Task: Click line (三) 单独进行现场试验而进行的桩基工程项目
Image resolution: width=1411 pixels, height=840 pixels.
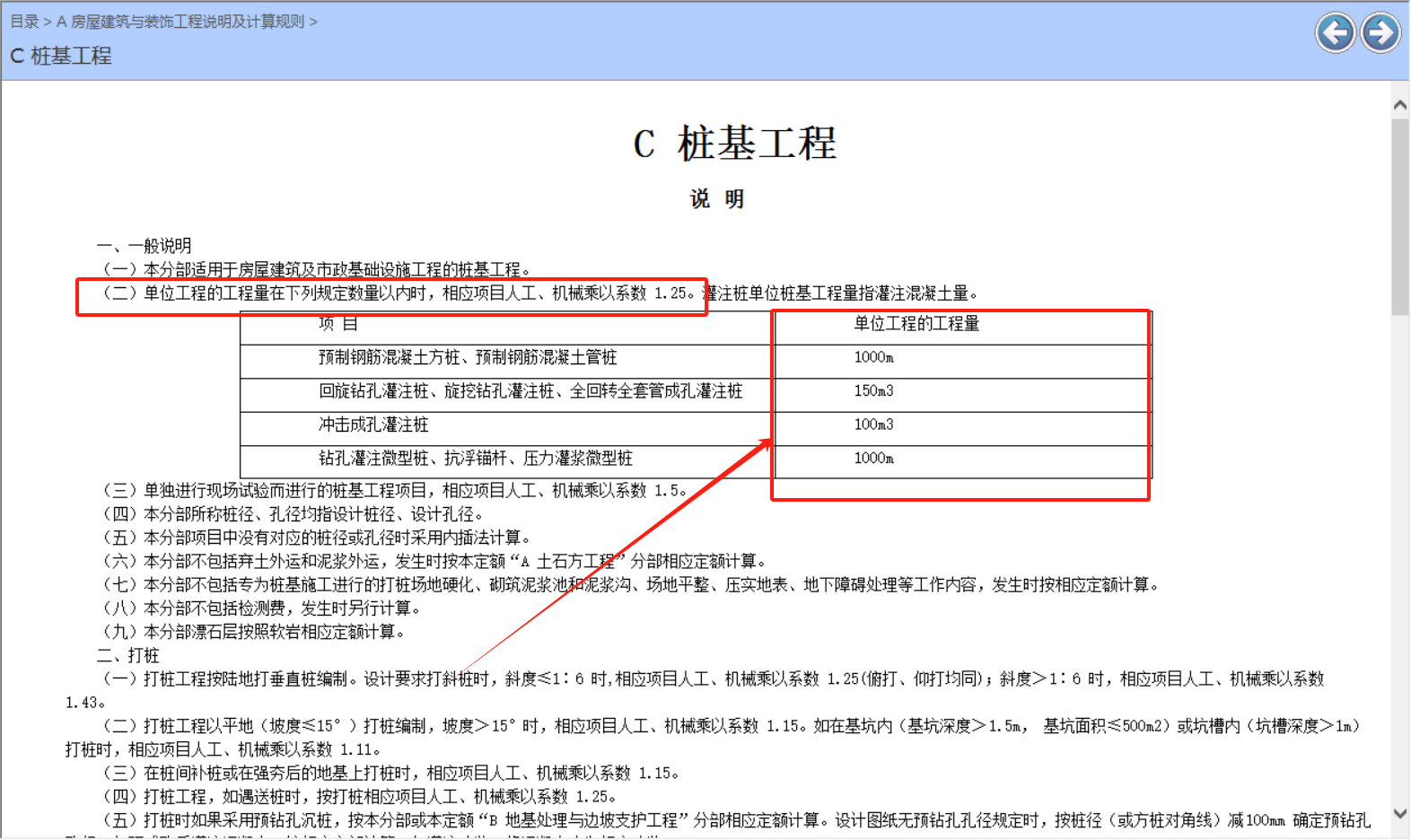Action: click(x=396, y=491)
